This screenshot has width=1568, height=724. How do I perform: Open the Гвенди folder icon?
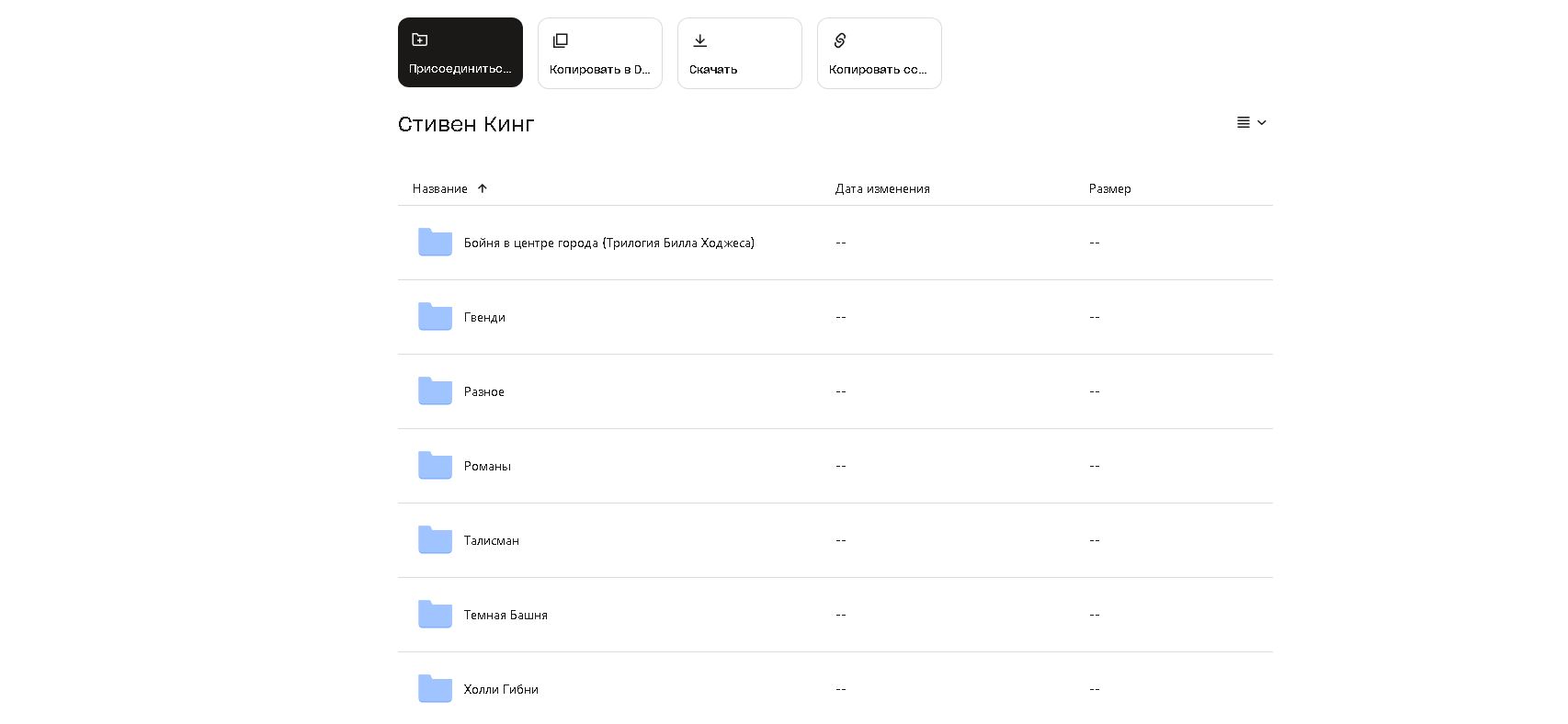coord(435,317)
